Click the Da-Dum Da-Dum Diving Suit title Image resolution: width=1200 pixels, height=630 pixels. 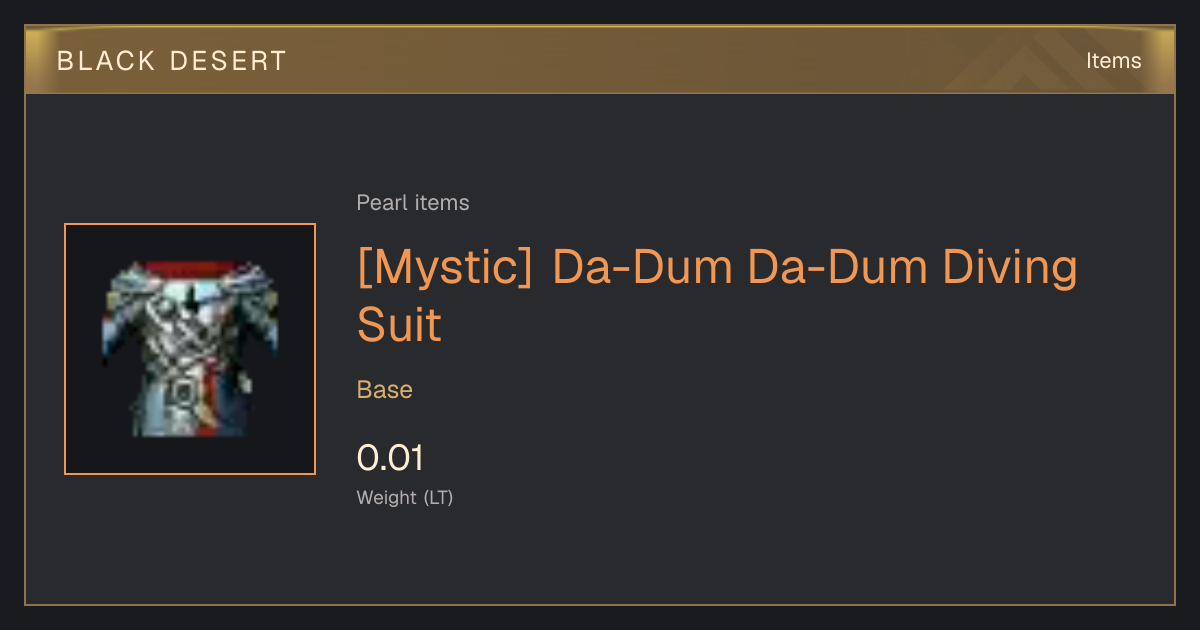(717, 295)
